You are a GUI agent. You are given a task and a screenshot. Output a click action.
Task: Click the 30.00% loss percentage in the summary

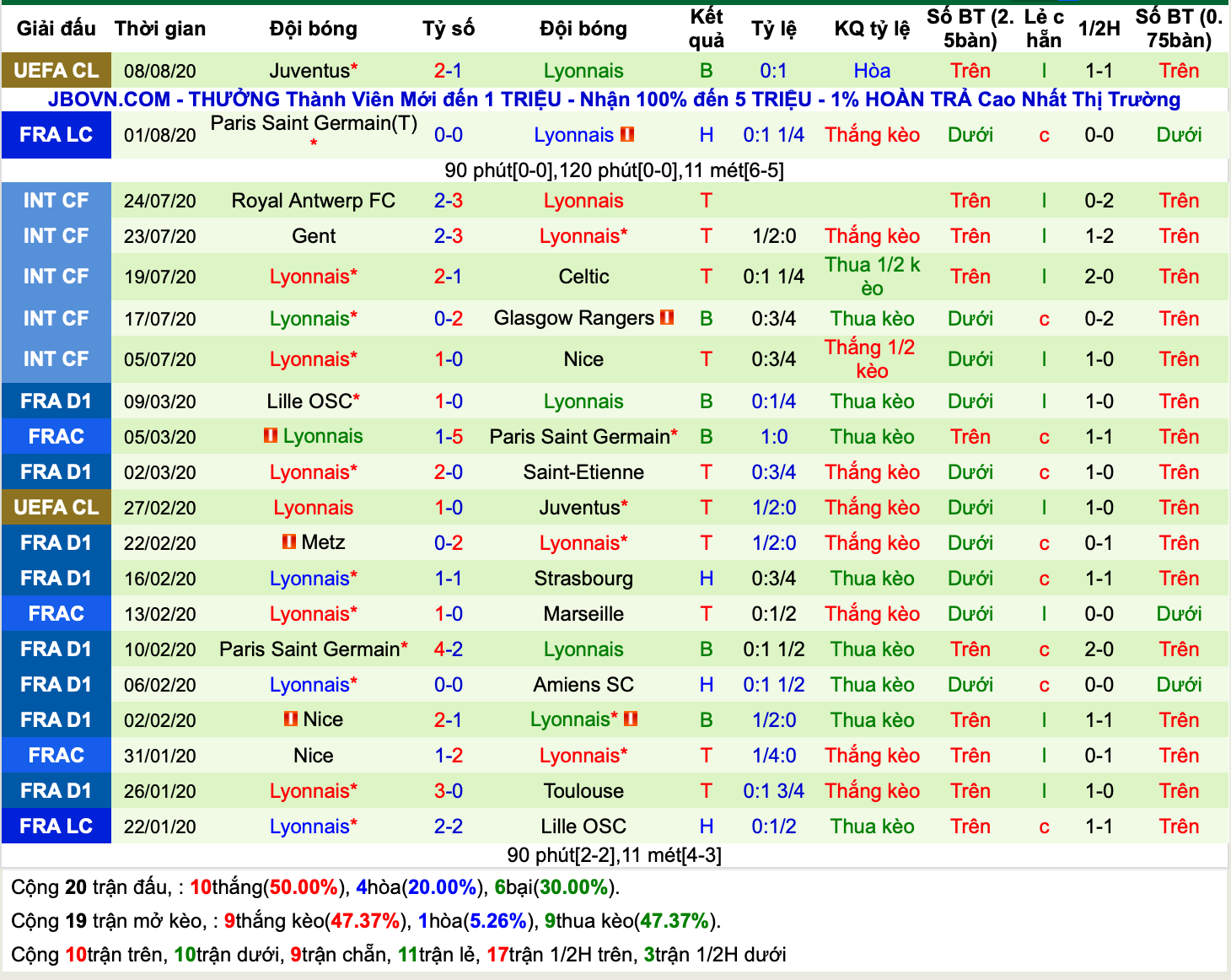coord(574,887)
